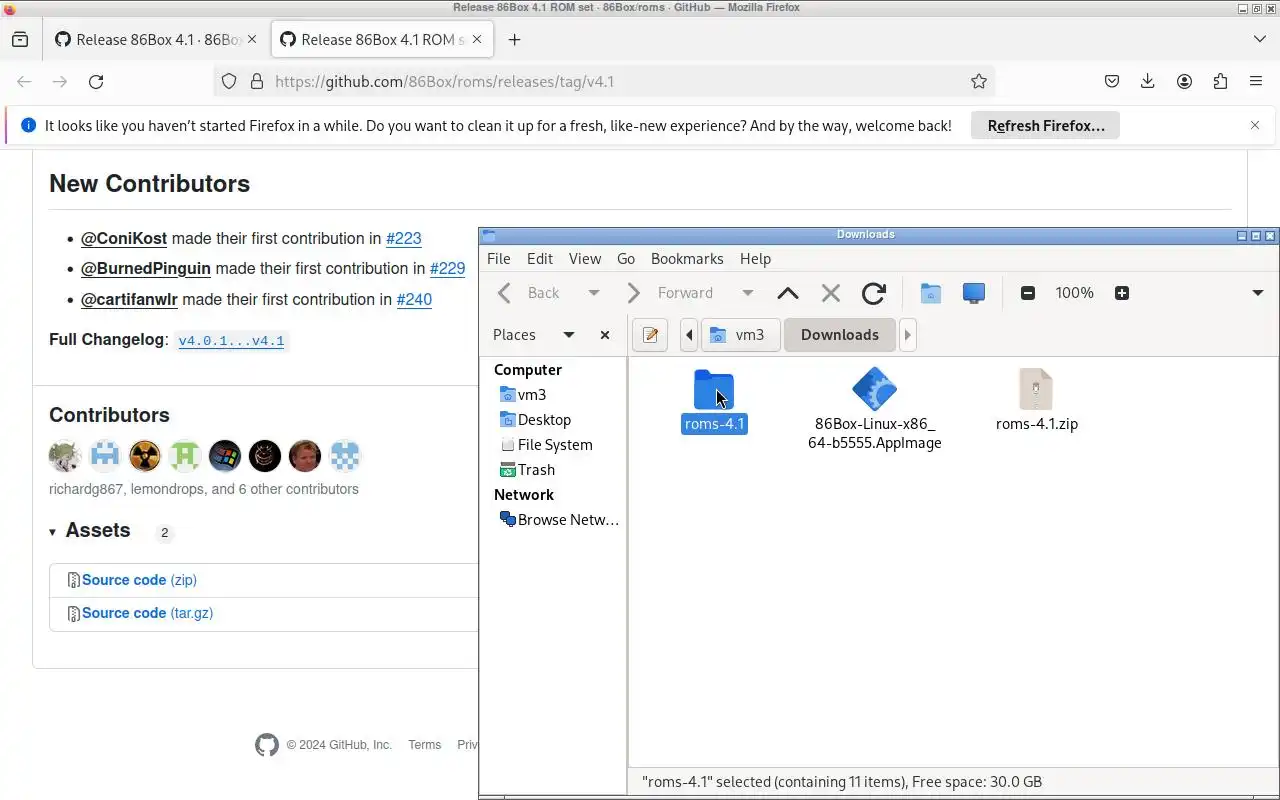1280x800 pixels.
Task: Click file manager Back button
Action: point(530,293)
